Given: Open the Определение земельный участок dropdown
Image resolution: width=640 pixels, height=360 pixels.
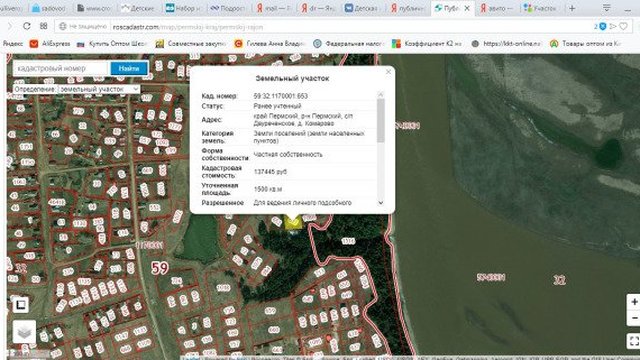Looking at the screenshot, I should click(76, 89).
